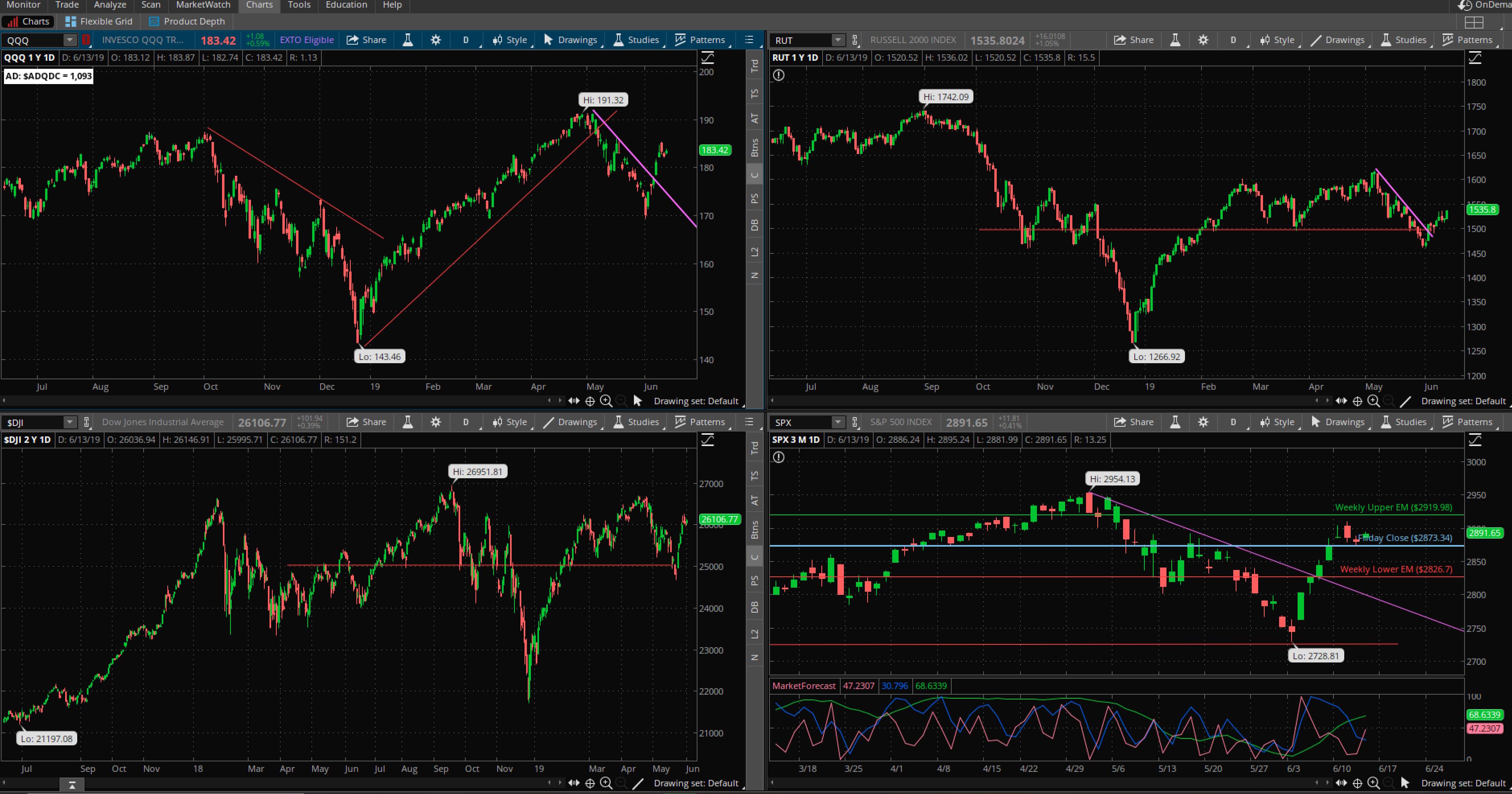Click the SPX symbol input field
Image resolution: width=1512 pixels, height=794 pixels.
click(800, 422)
